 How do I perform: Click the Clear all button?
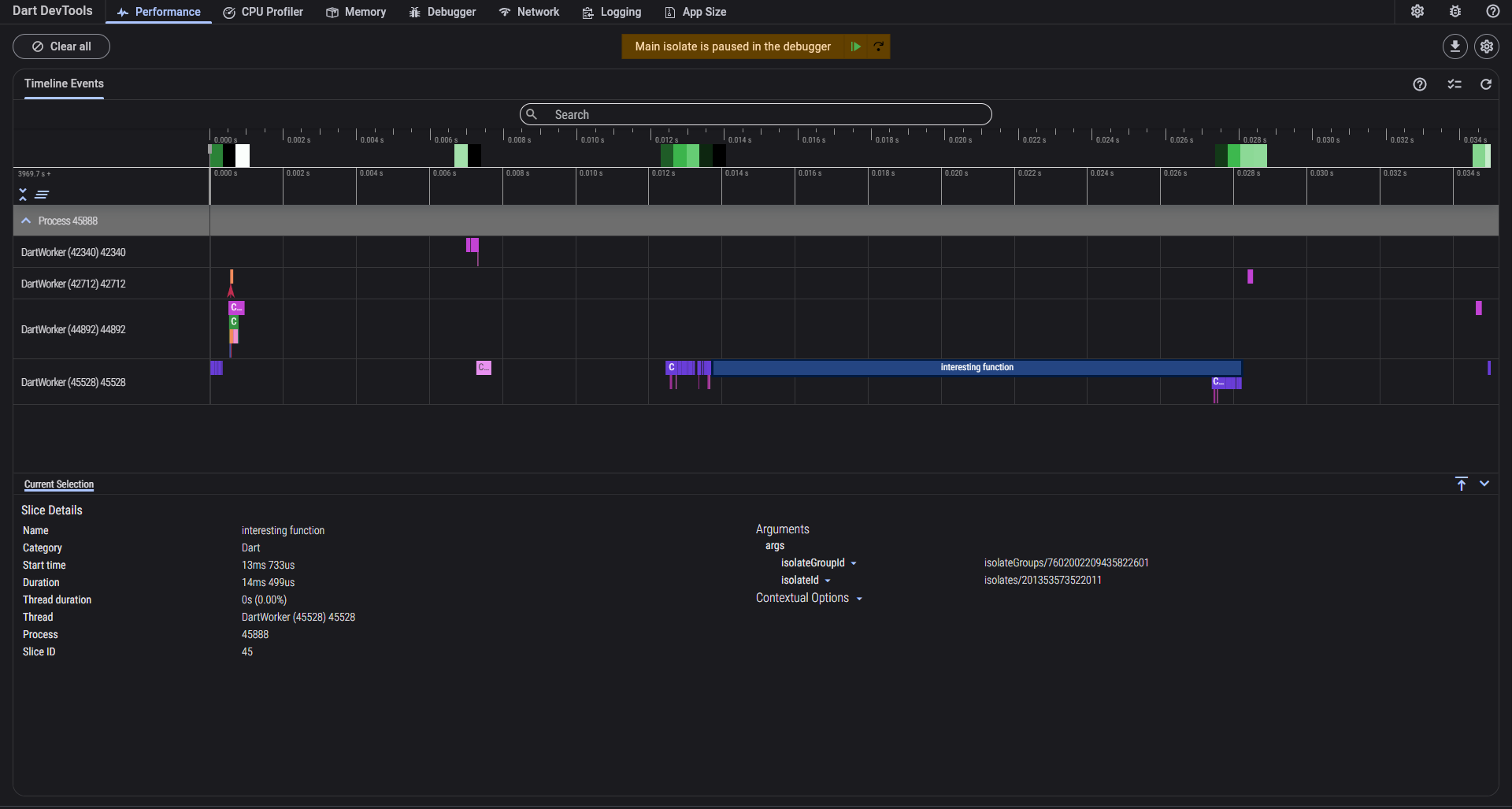[x=61, y=46]
